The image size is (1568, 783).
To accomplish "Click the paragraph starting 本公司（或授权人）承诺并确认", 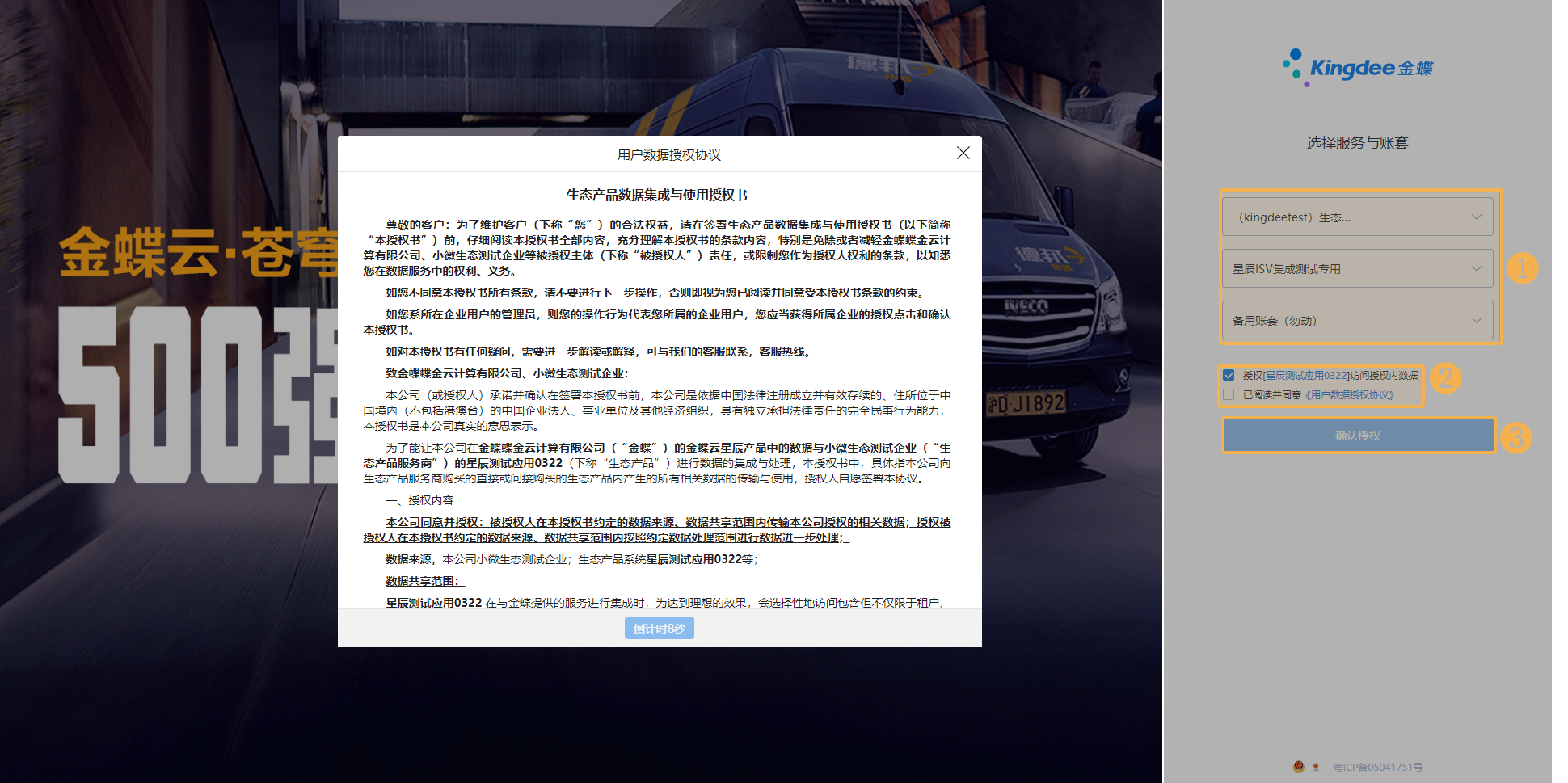I will (657, 410).
